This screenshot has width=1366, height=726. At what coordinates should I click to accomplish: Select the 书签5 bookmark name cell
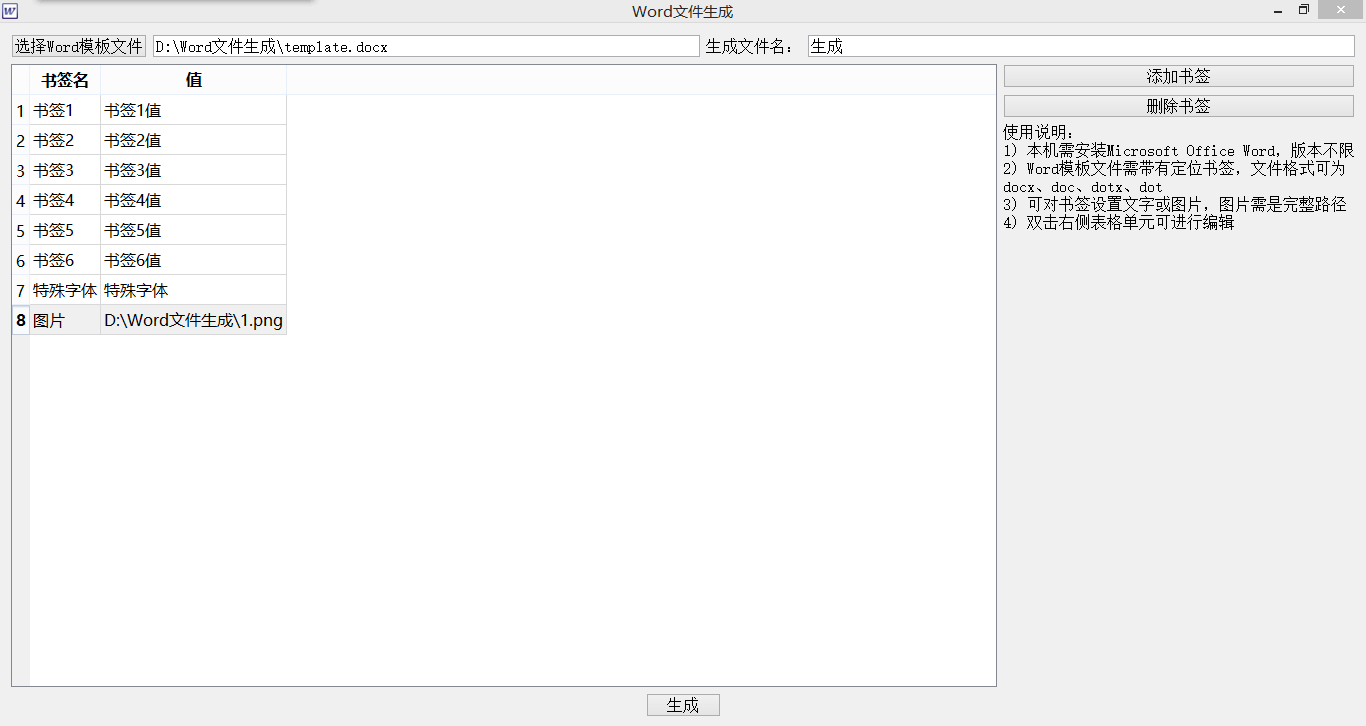pyautogui.click(x=64, y=230)
